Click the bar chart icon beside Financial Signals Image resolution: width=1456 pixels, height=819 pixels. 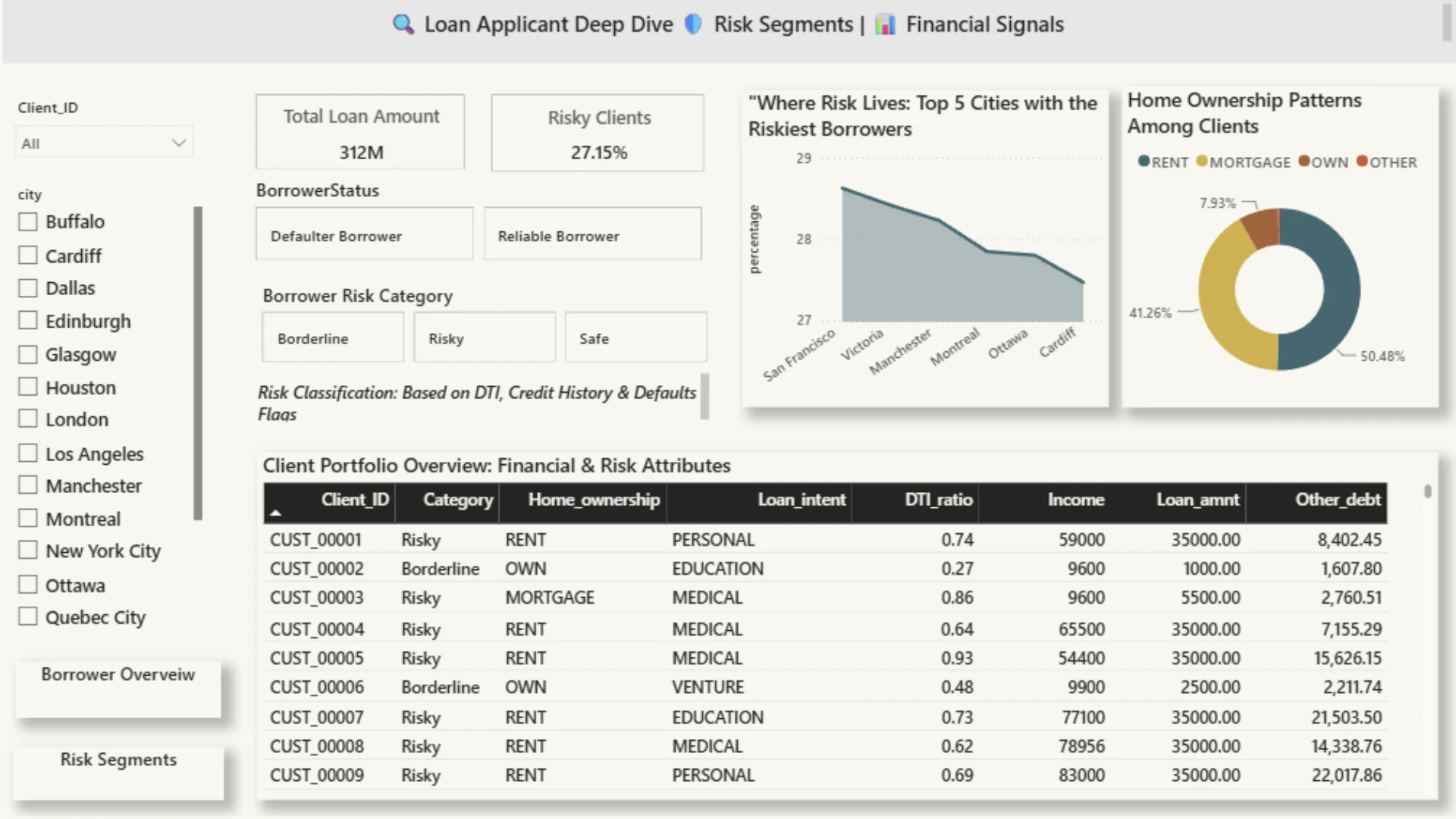tap(885, 24)
